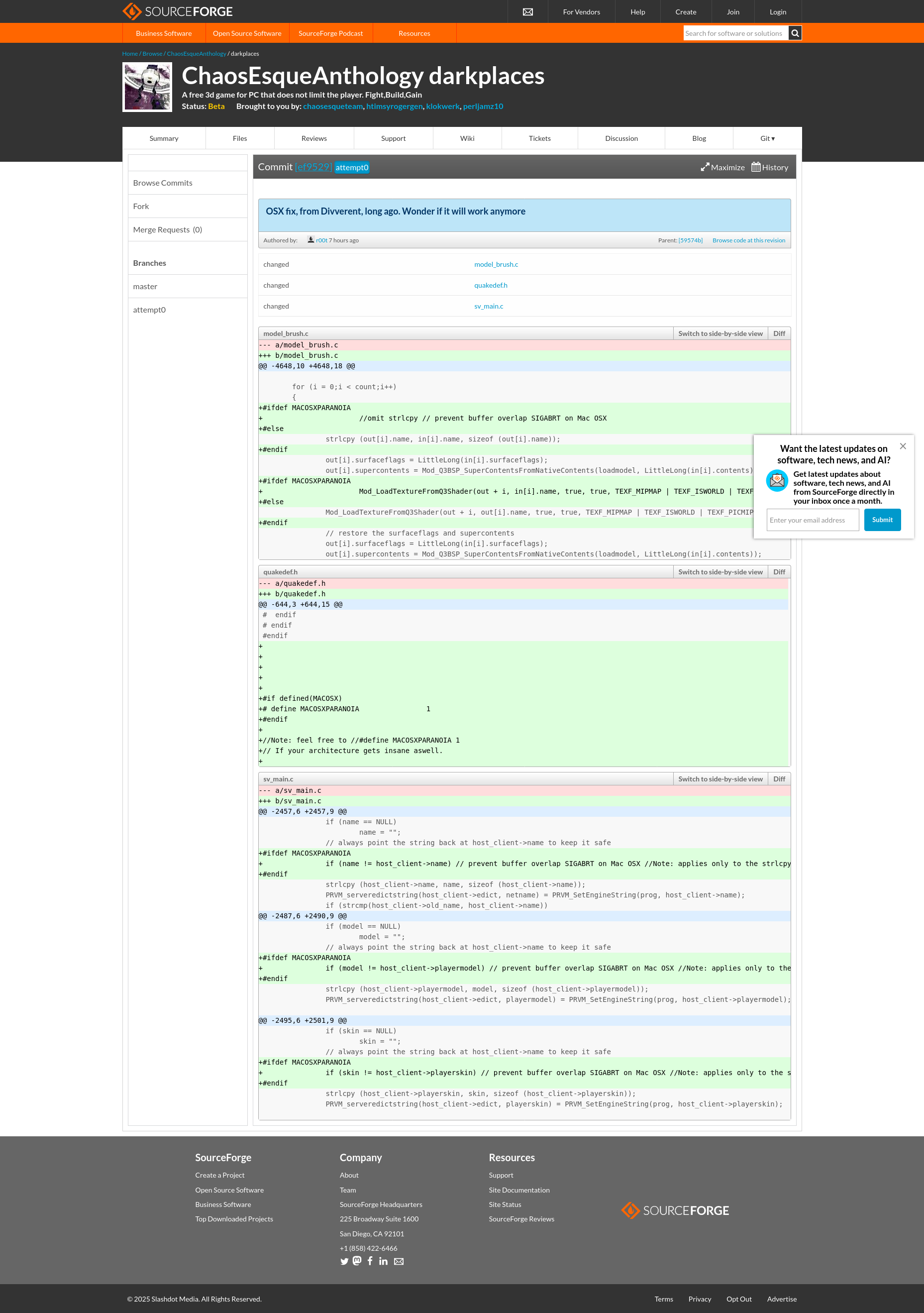Click ChaosEsqueAnthology breadcrumb link
Image resolution: width=924 pixels, height=1313 pixels.
coord(196,54)
